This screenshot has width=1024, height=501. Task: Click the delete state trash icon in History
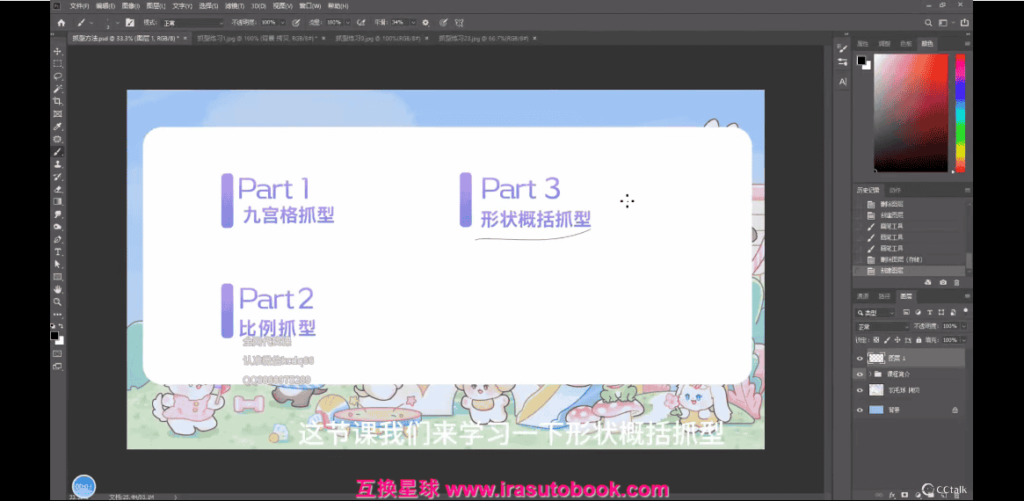[958, 282]
